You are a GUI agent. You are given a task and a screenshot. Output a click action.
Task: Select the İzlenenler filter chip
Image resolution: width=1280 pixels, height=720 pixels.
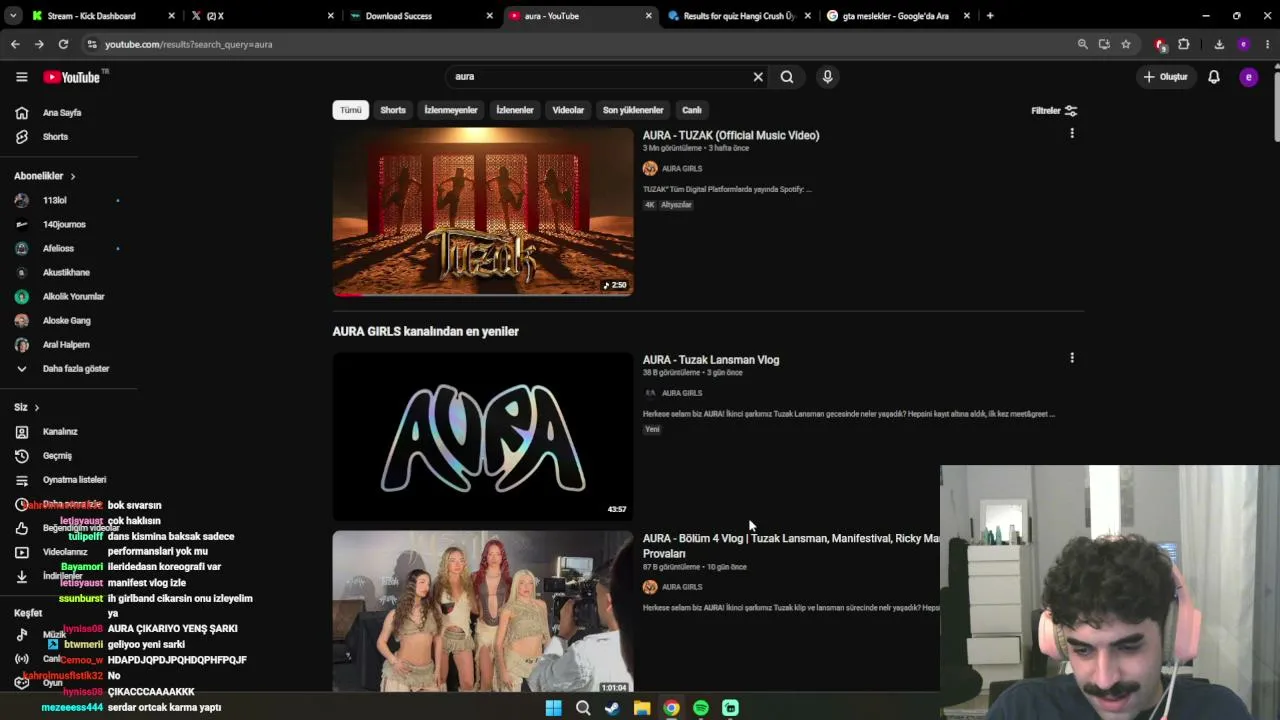tap(515, 110)
